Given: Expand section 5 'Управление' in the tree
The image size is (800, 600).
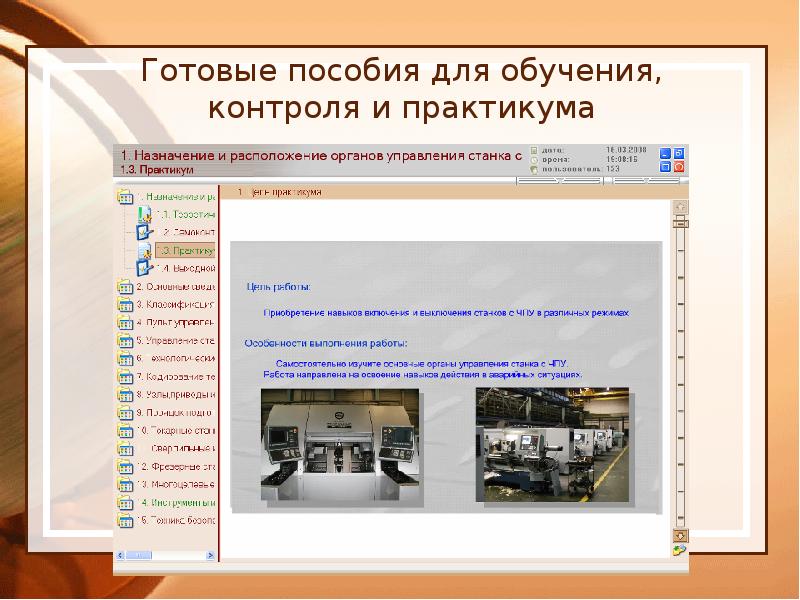Looking at the screenshot, I should [125, 340].
